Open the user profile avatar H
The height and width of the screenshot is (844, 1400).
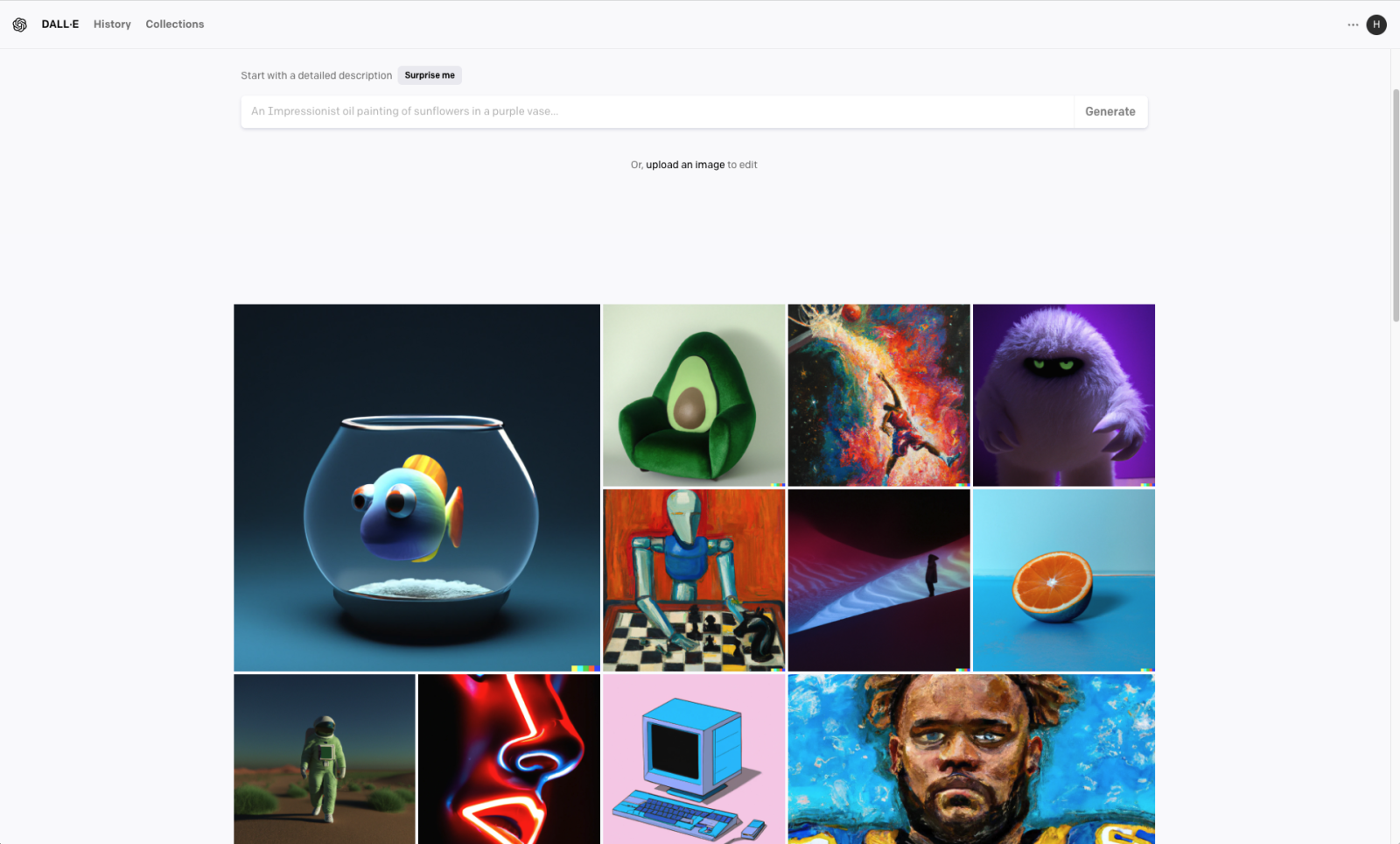(x=1376, y=25)
